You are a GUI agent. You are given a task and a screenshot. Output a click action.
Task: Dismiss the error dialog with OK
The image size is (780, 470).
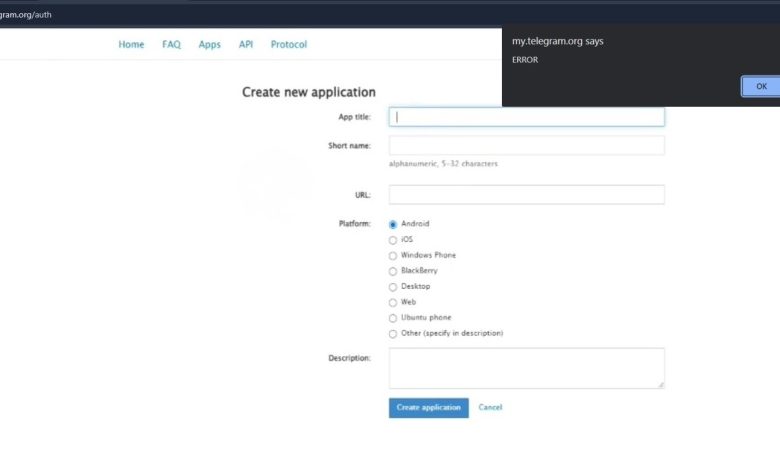tap(761, 87)
